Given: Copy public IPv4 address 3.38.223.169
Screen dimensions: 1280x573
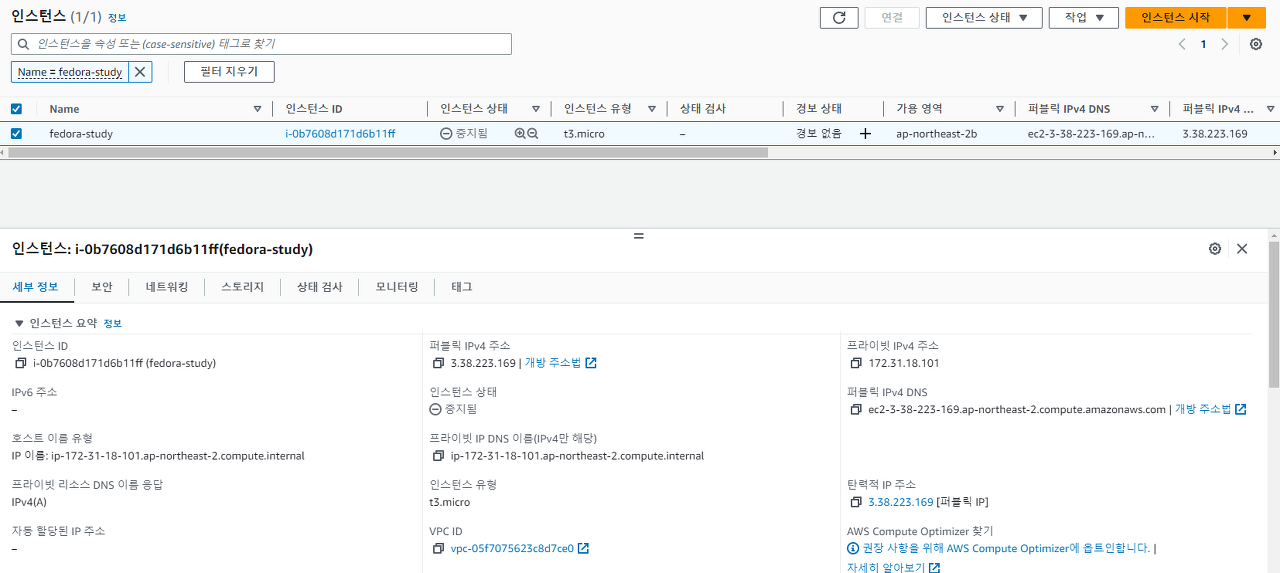Looking at the screenshot, I should pyautogui.click(x=438, y=363).
